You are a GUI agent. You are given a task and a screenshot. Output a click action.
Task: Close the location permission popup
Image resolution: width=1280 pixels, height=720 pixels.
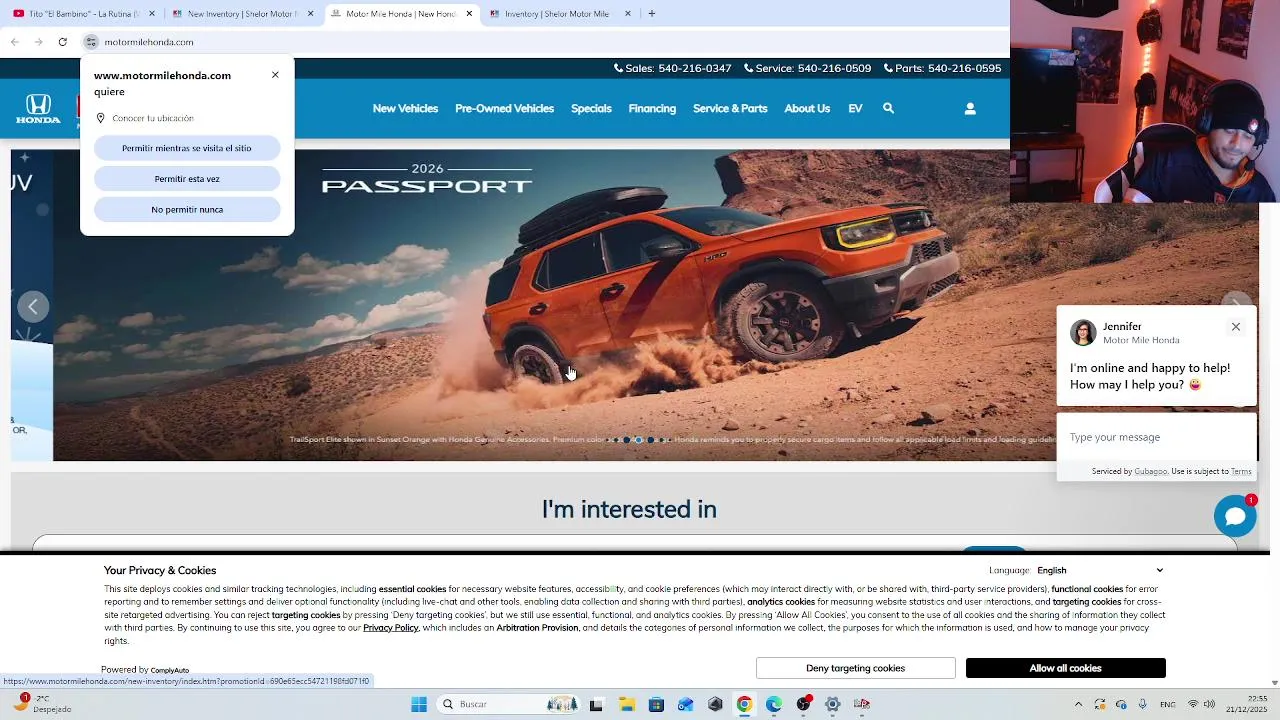point(275,75)
